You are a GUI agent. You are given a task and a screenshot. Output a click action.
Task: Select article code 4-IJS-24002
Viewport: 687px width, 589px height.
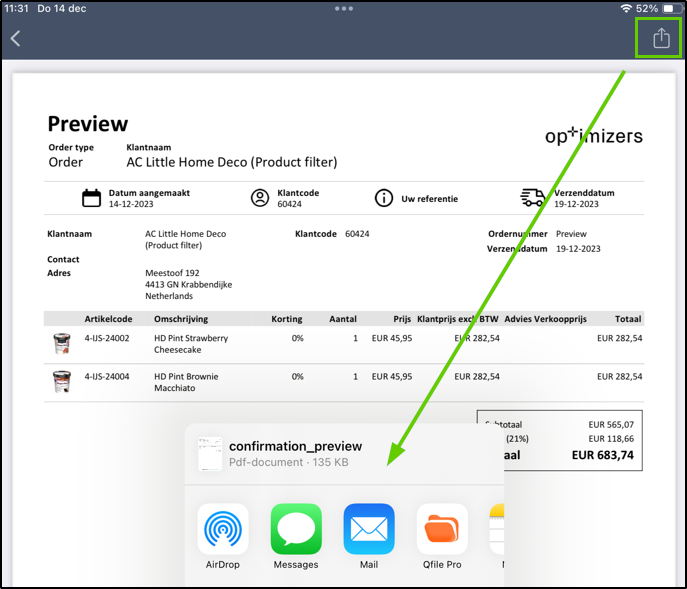tap(107, 338)
